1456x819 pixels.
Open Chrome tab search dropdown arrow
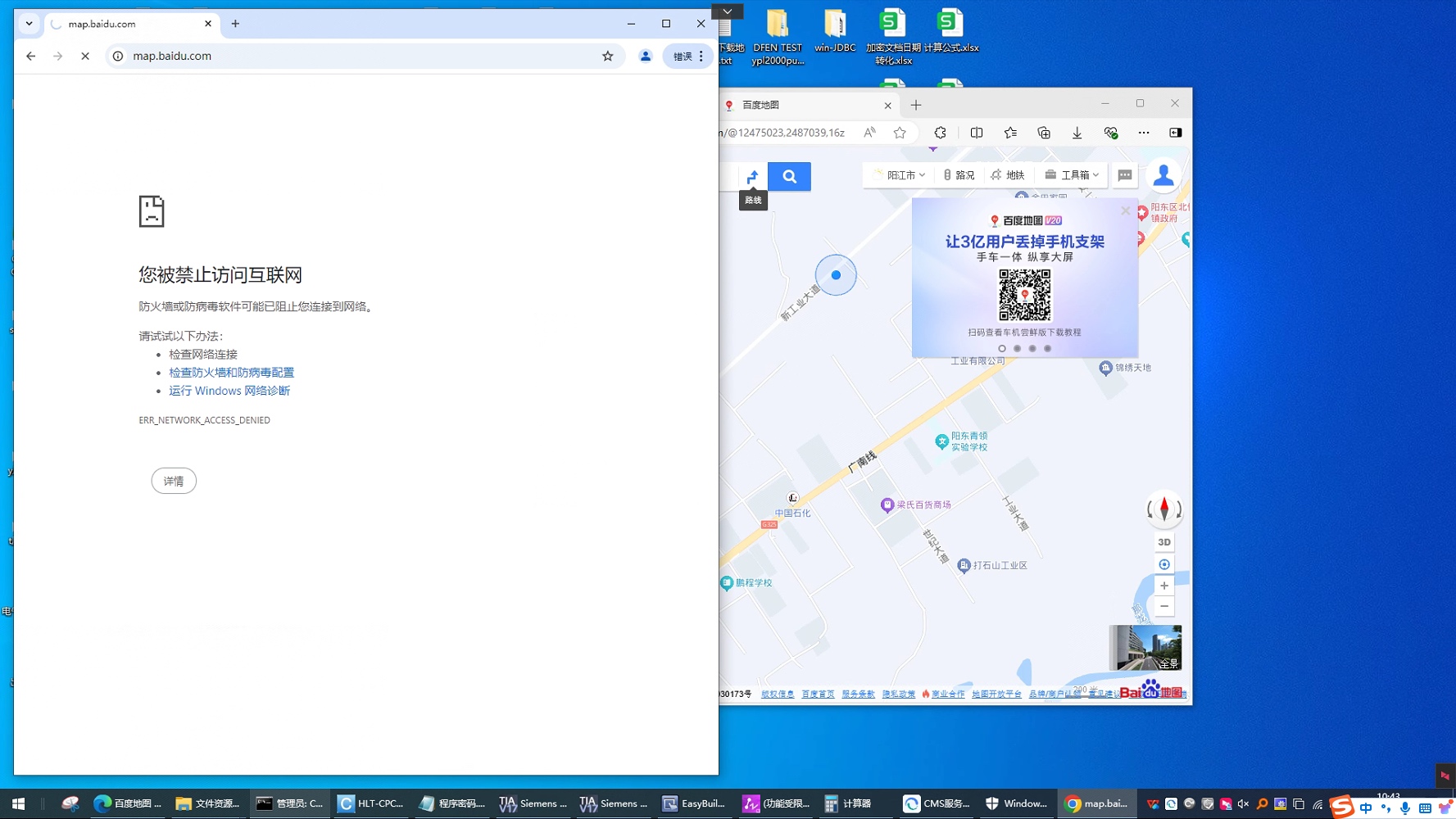tap(29, 24)
